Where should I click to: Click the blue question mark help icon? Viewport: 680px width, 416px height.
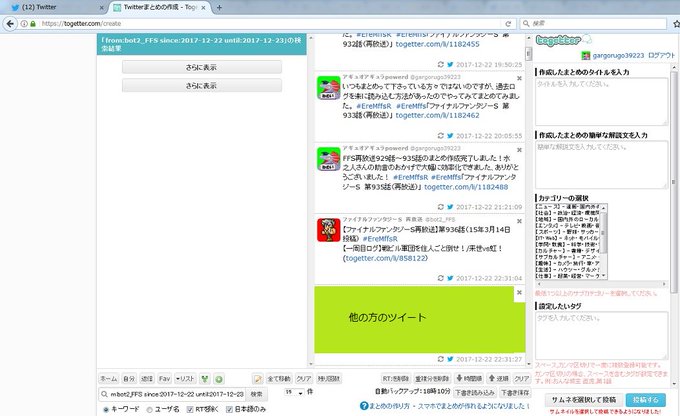tap(364, 406)
